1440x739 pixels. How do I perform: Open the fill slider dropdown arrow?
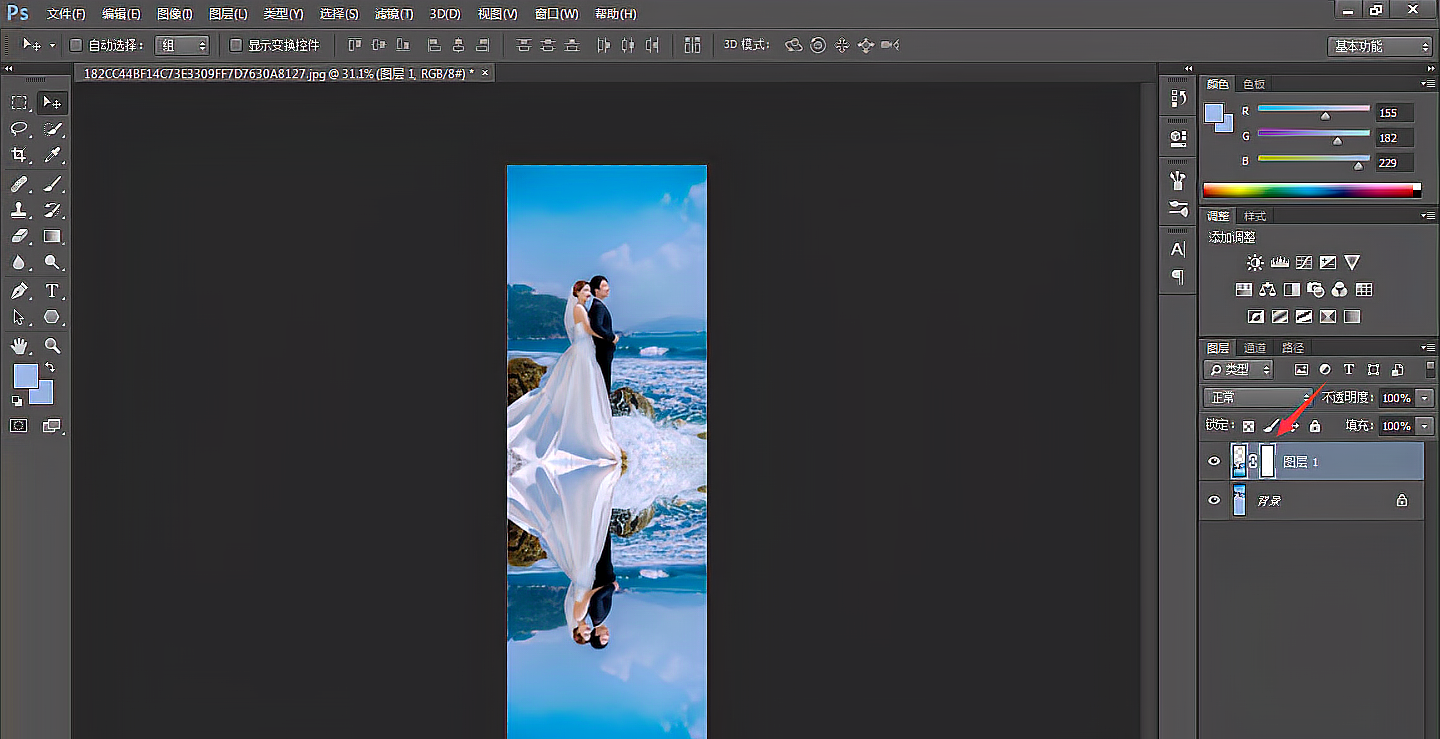point(1425,426)
